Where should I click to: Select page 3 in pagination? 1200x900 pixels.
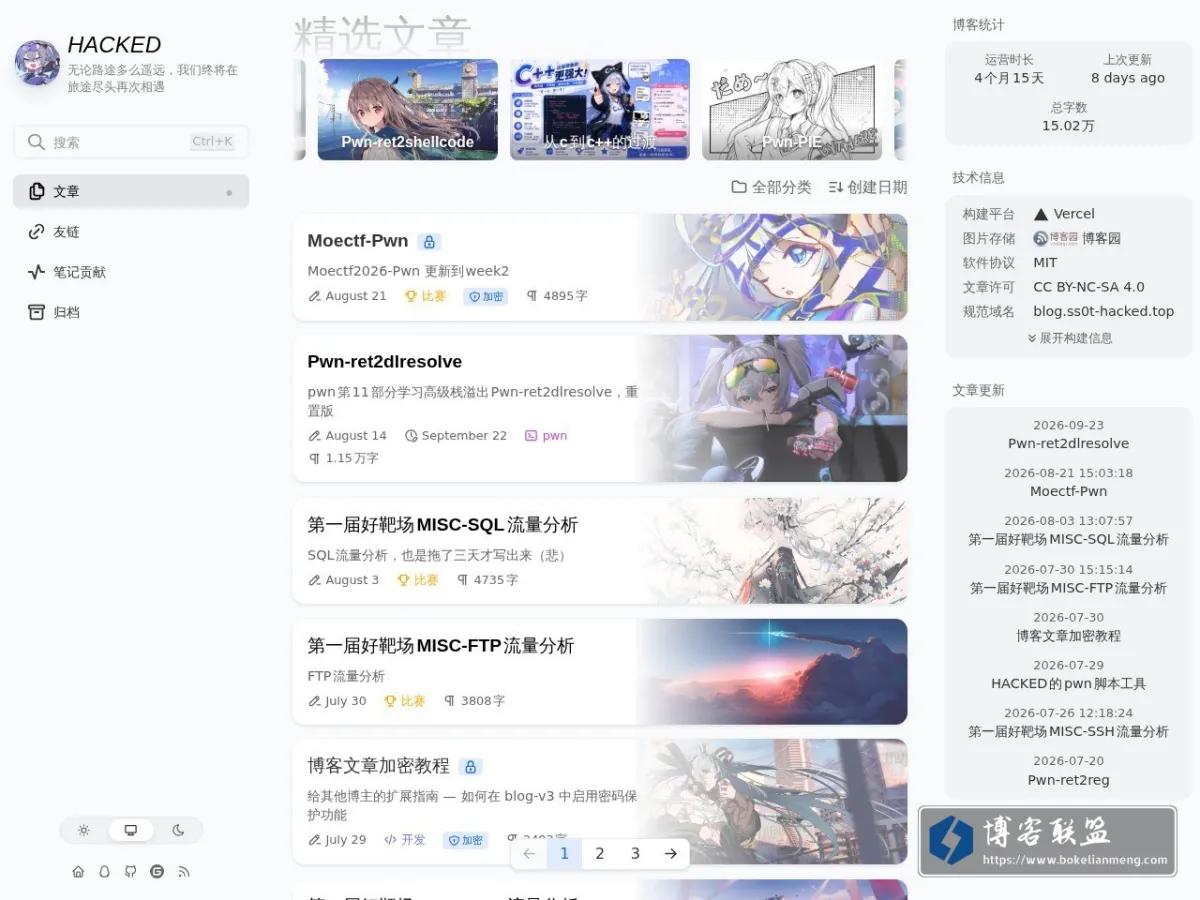coord(635,854)
